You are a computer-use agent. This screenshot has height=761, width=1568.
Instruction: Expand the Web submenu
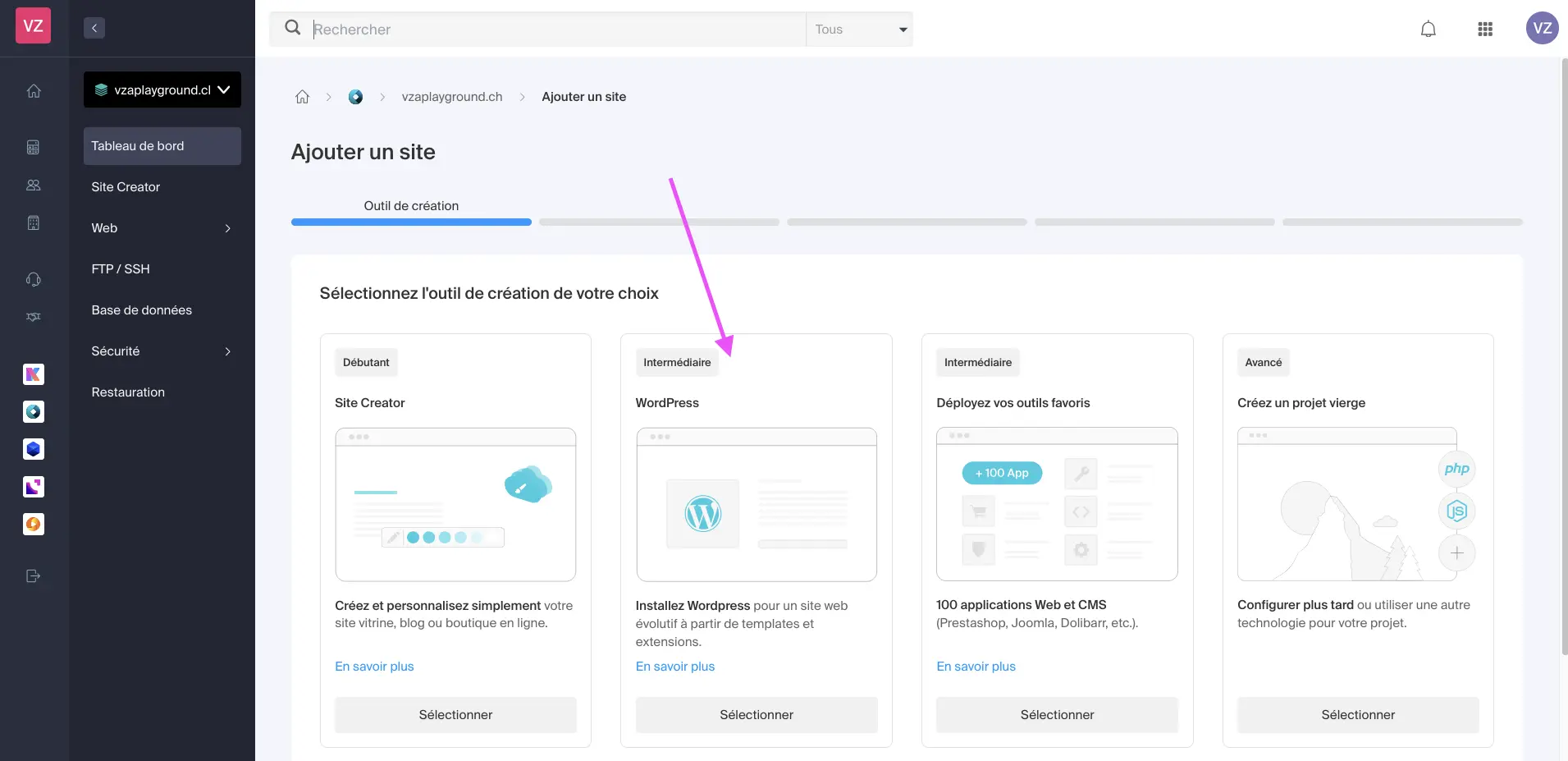click(x=162, y=228)
